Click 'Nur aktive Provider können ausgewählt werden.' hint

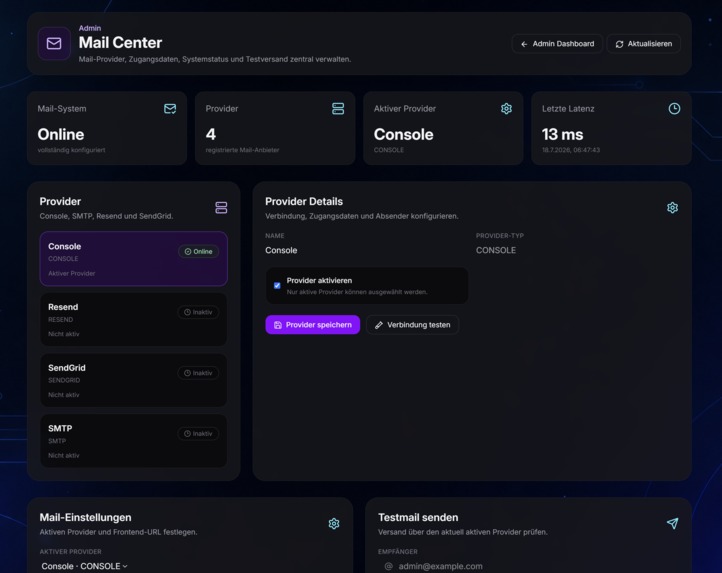click(357, 292)
